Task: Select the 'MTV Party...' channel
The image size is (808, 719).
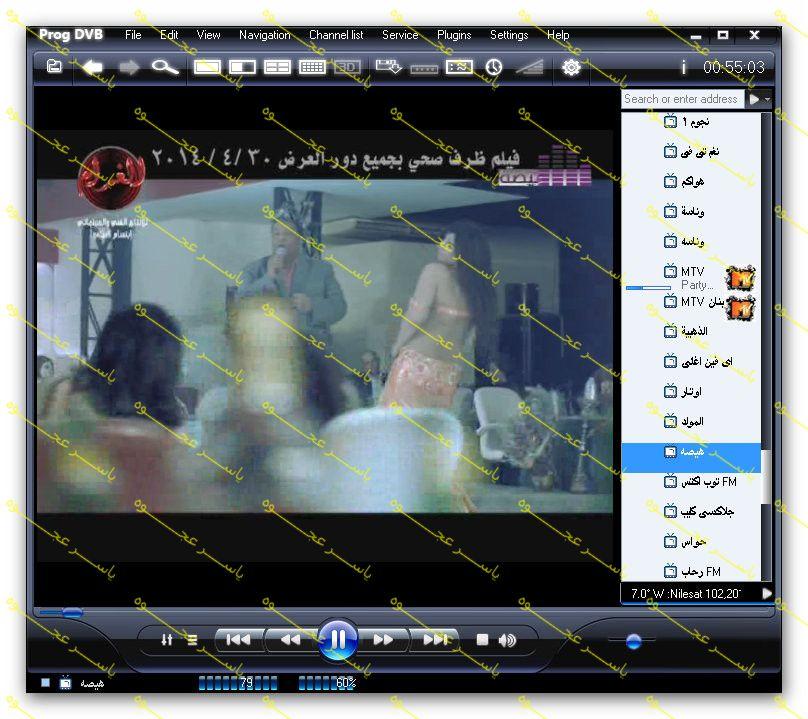Action: pyautogui.click(x=692, y=277)
